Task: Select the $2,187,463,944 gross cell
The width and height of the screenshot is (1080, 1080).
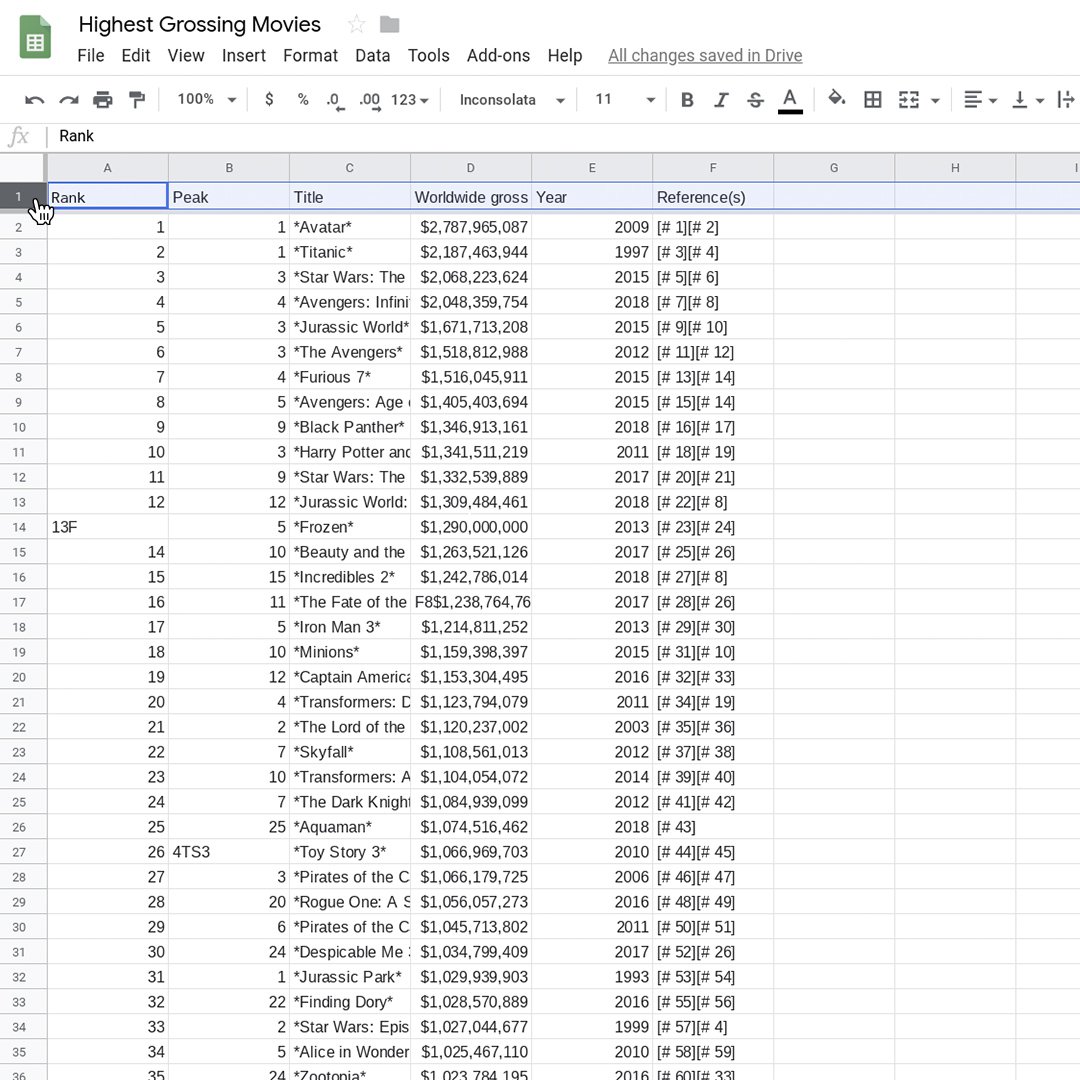Action: 470,252
